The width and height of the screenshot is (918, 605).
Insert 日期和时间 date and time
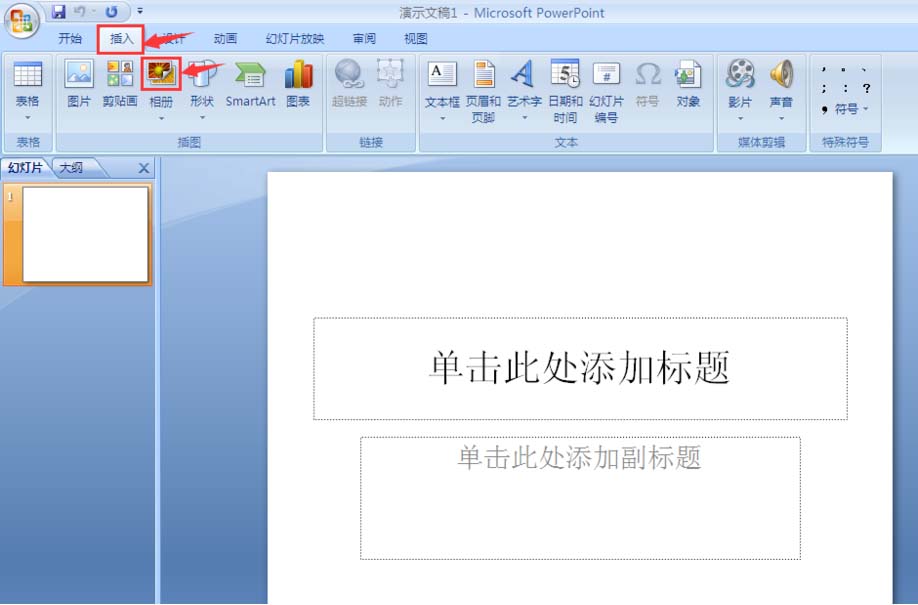click(x=565, y=91)
